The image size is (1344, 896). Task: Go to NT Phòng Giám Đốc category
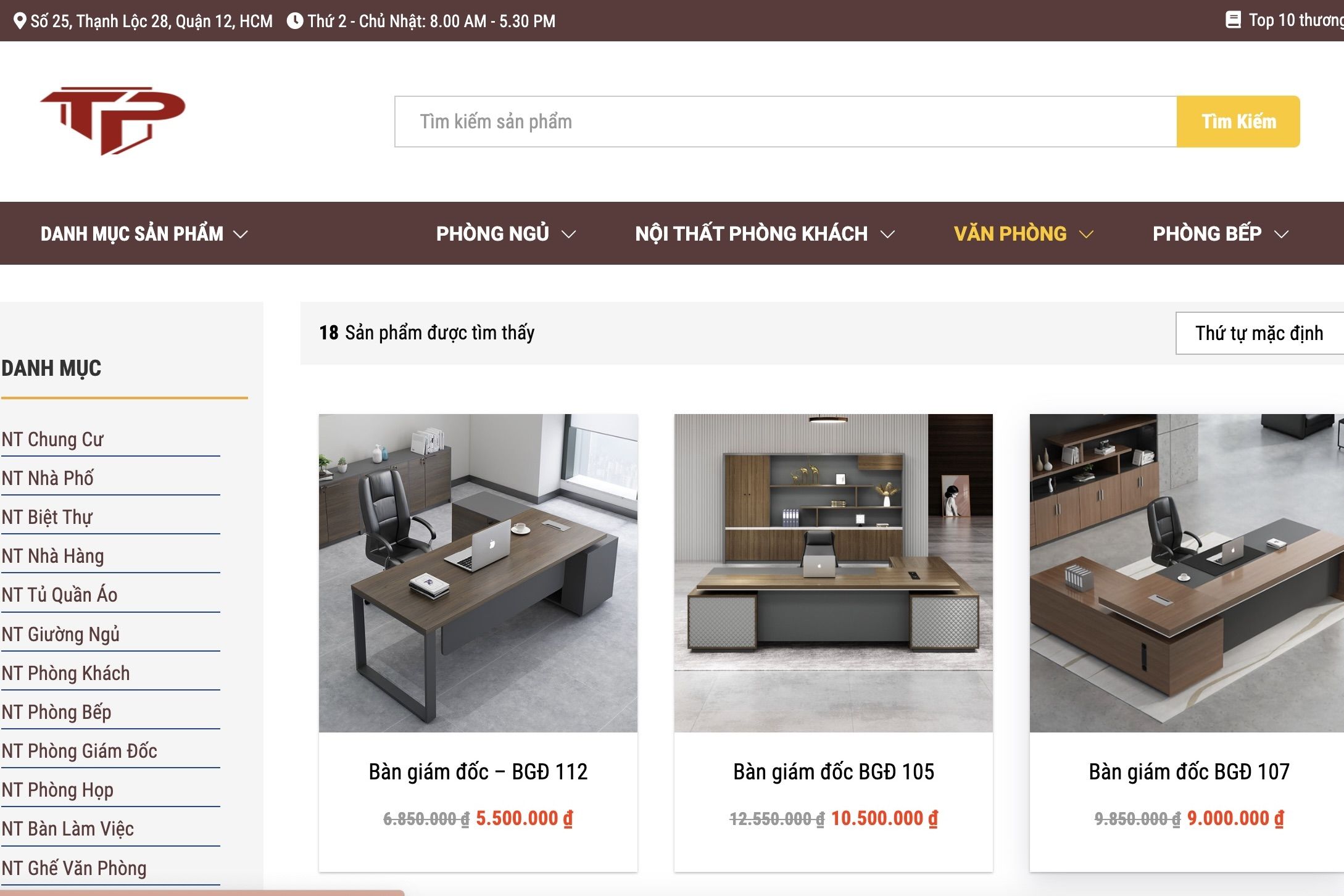(x=79, y=751)
